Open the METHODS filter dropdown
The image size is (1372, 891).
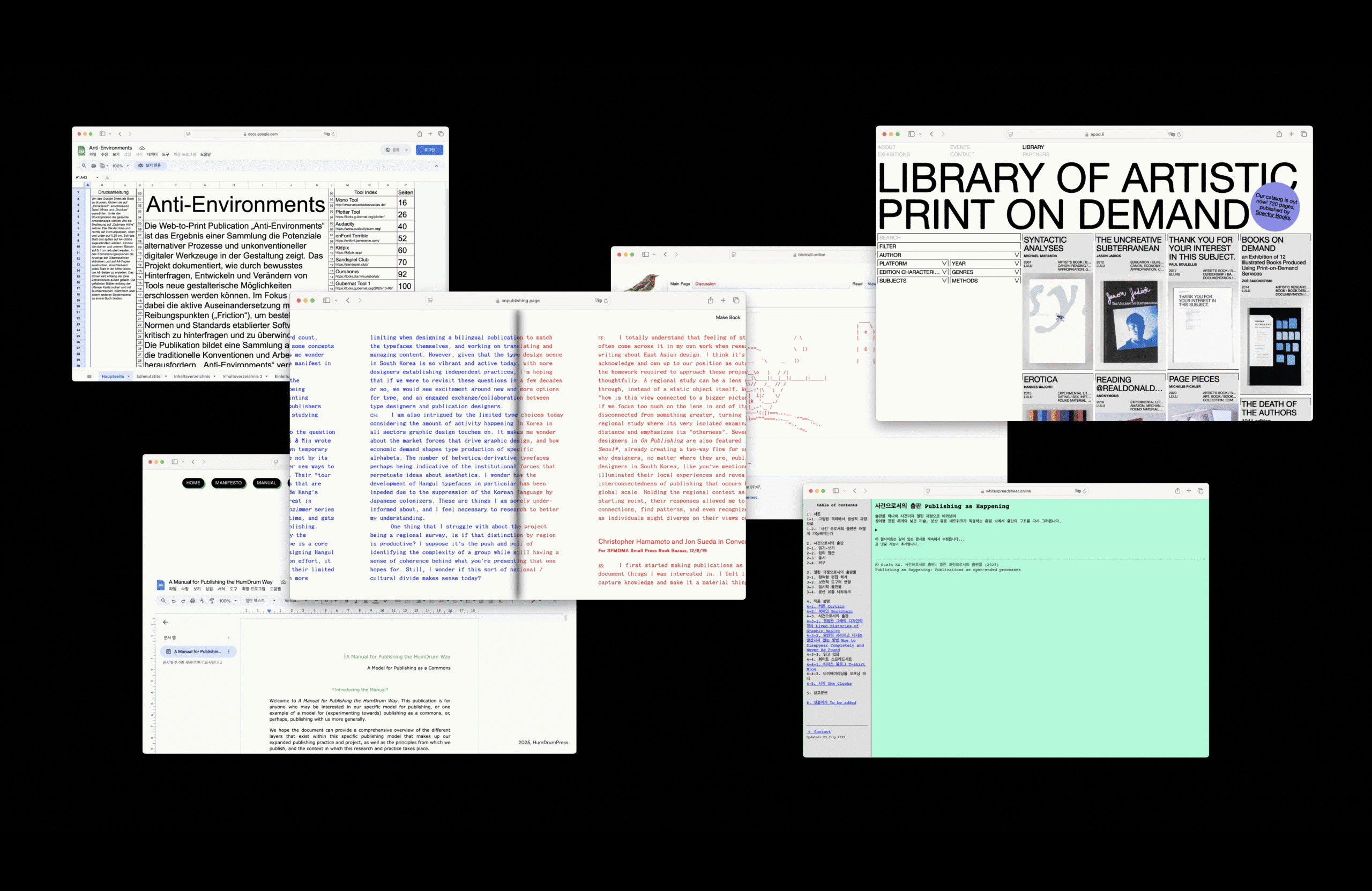coord(985,281)
